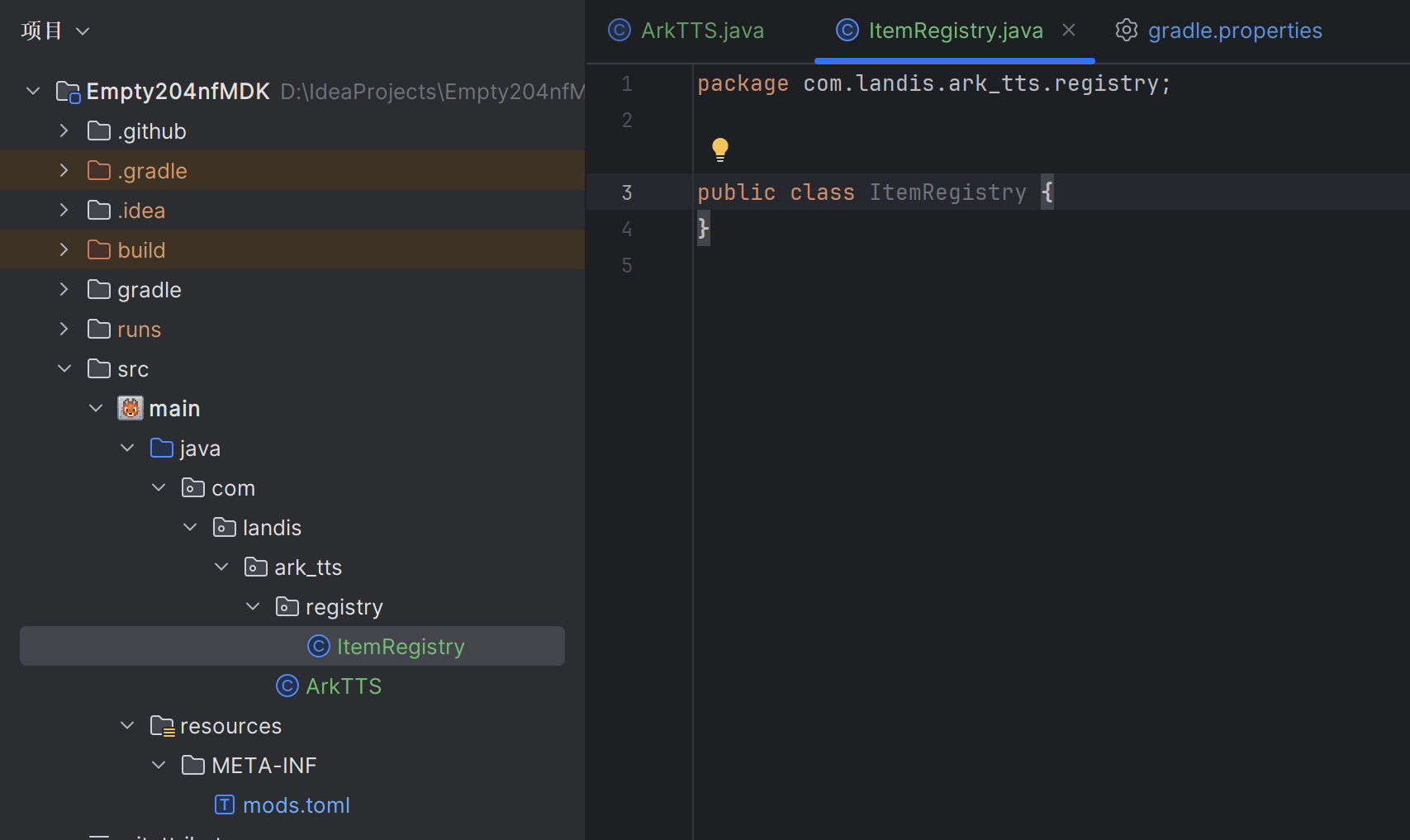Click the gear icon on gradle.properties tab
Viewport: 1410px width, 840px height.
point(1127,31)
